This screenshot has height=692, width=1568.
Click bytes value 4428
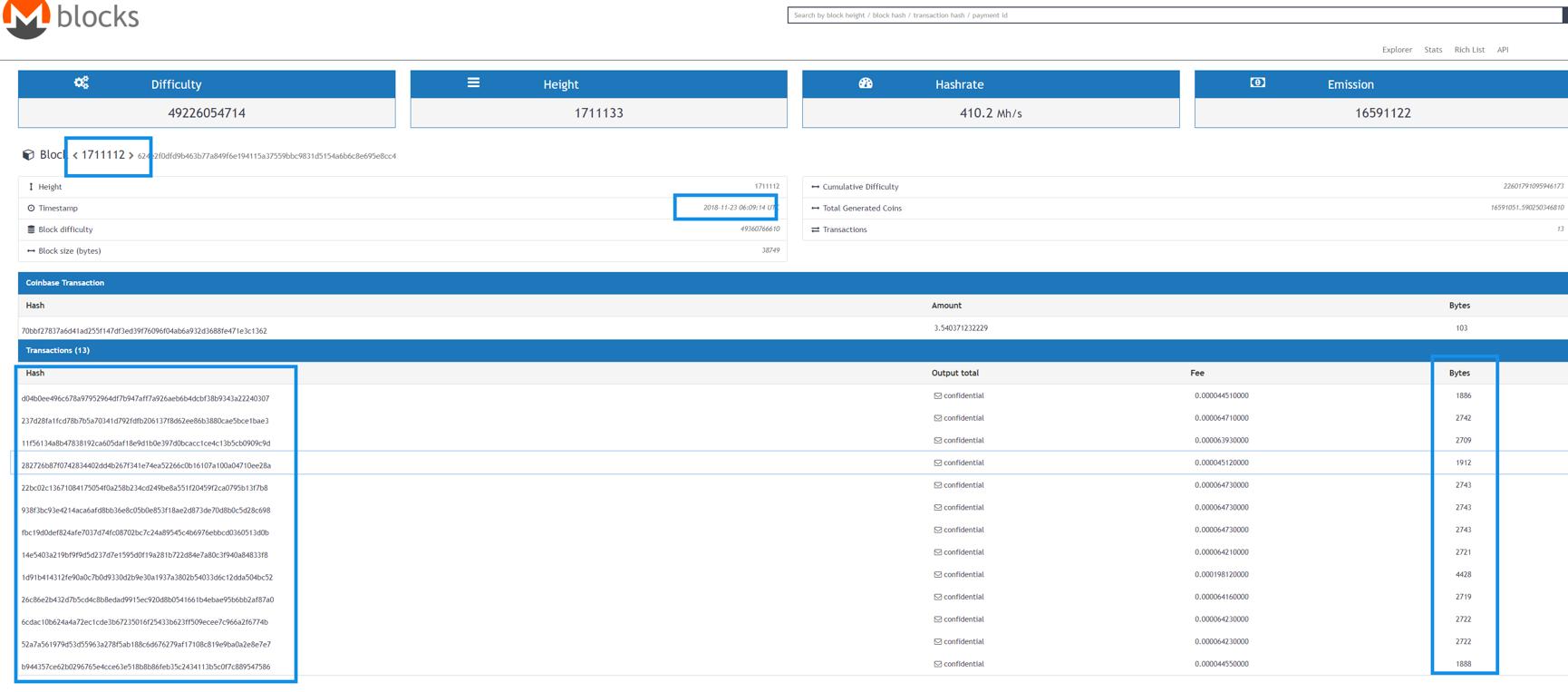1463,575
